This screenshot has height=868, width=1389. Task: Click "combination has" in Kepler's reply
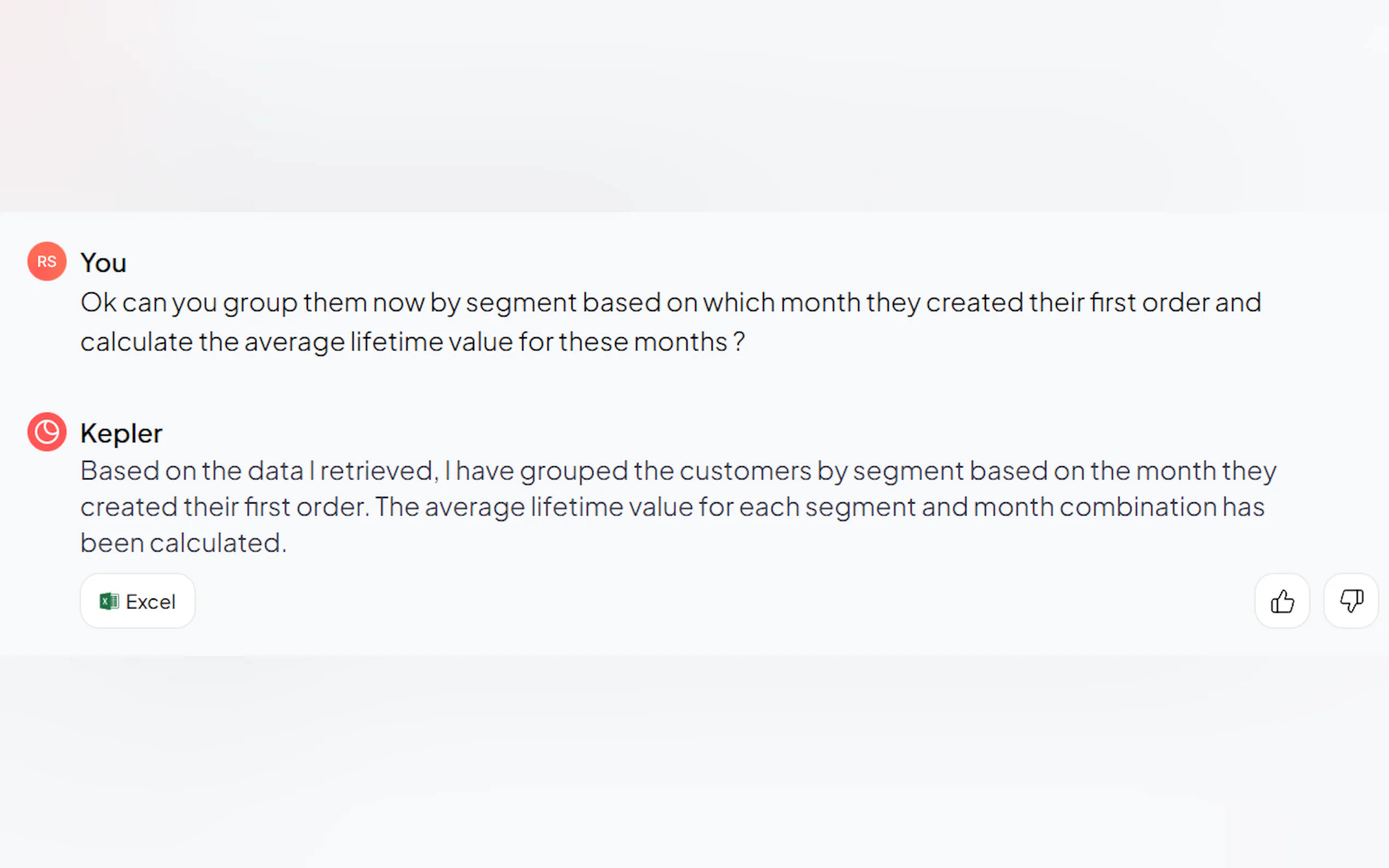tap(1162, 507)
